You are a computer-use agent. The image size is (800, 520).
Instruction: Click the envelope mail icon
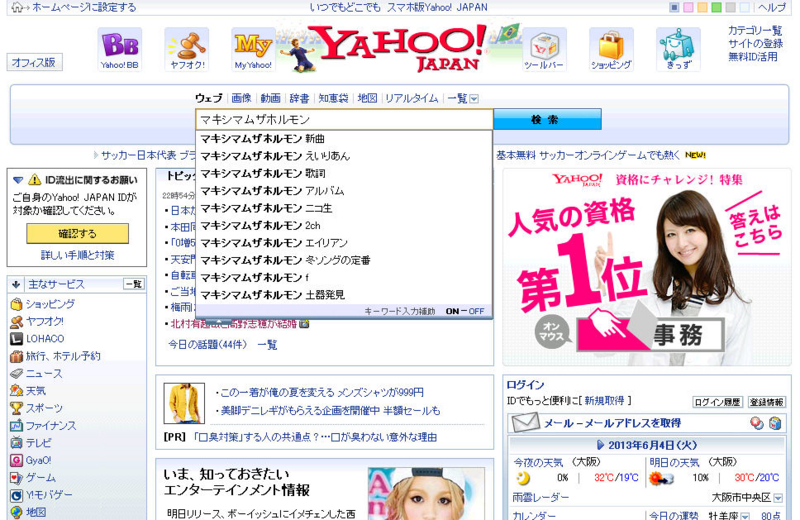525,423
